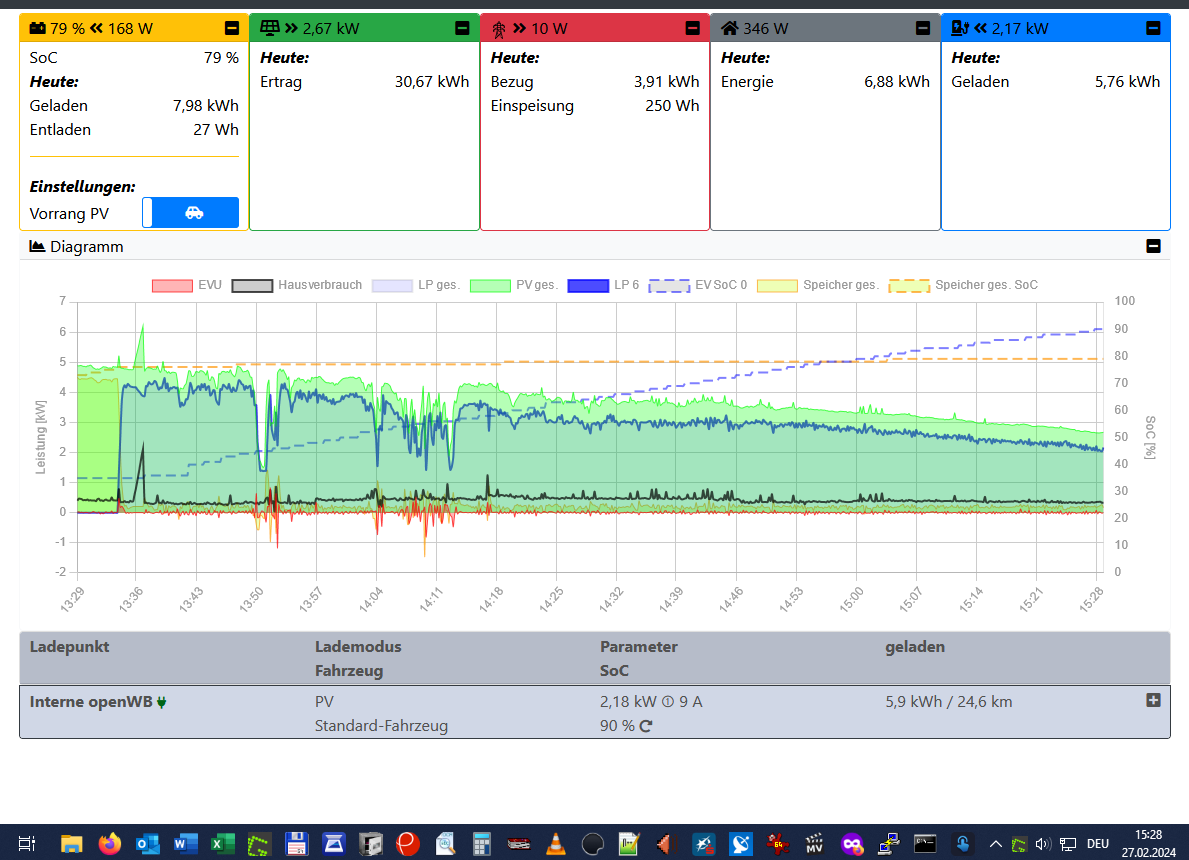This screenshot has width=1189, height=860.
Task: Click the Parameter column header
Action: tap(638, 647)
